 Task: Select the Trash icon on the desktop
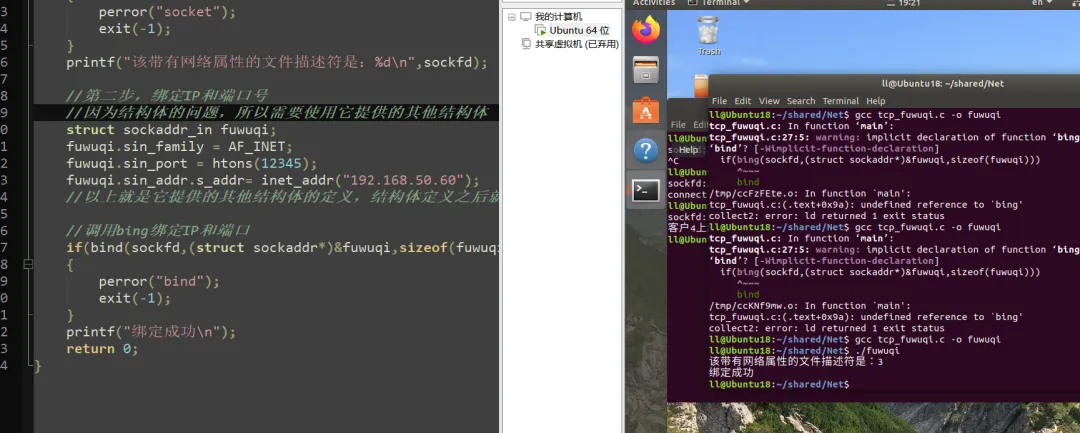coord(708,30)
